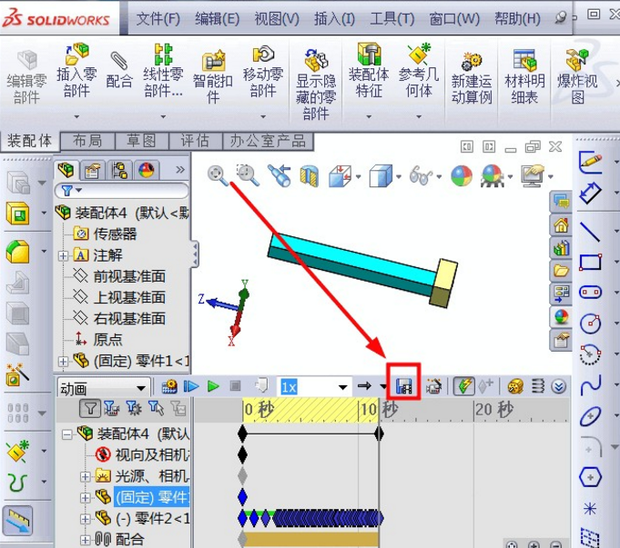Expand 配合 node in motion tree
Viewport: 620px width, 548px height.
pos(85,540)
